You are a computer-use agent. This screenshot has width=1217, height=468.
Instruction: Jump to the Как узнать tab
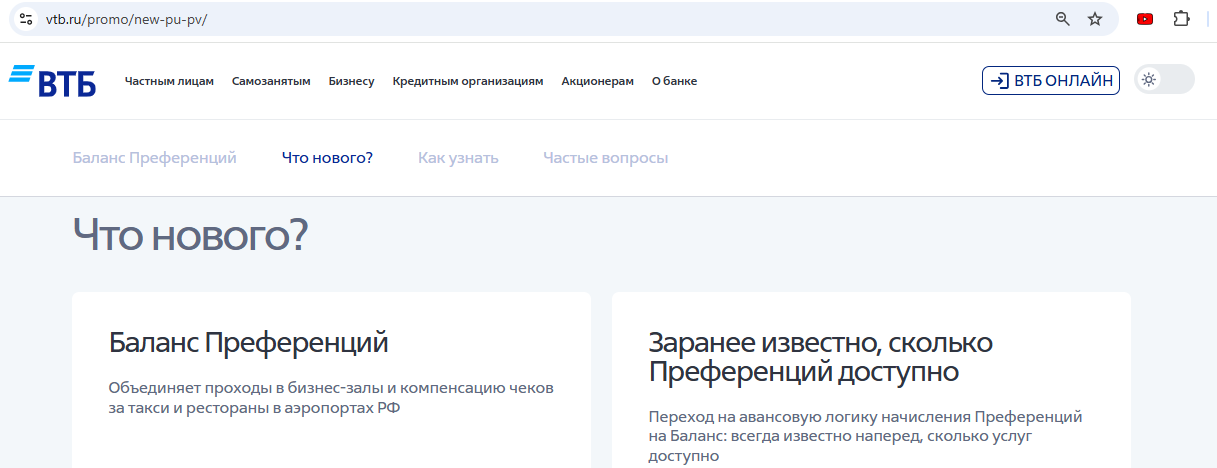coord(458,158)
